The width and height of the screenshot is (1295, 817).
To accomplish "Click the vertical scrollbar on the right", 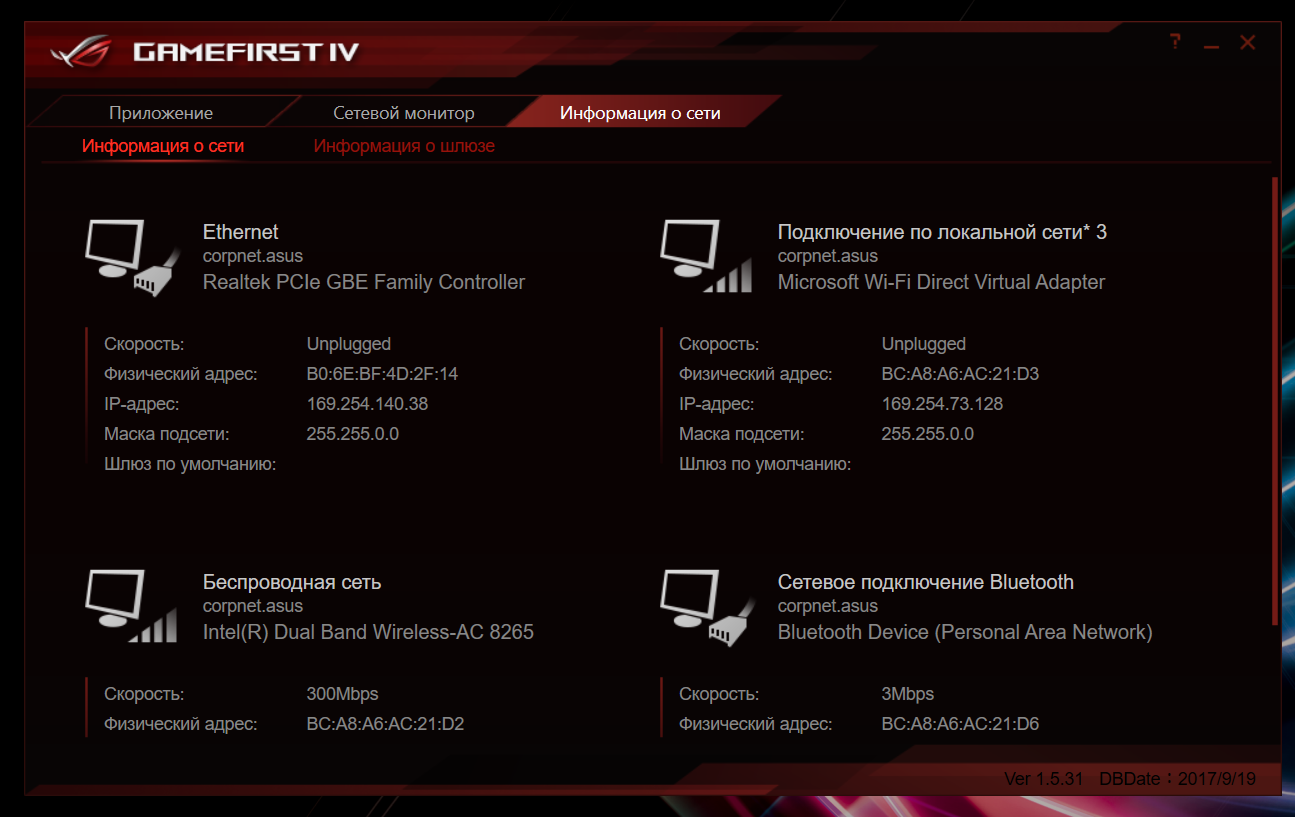I will coord(1275,400).
